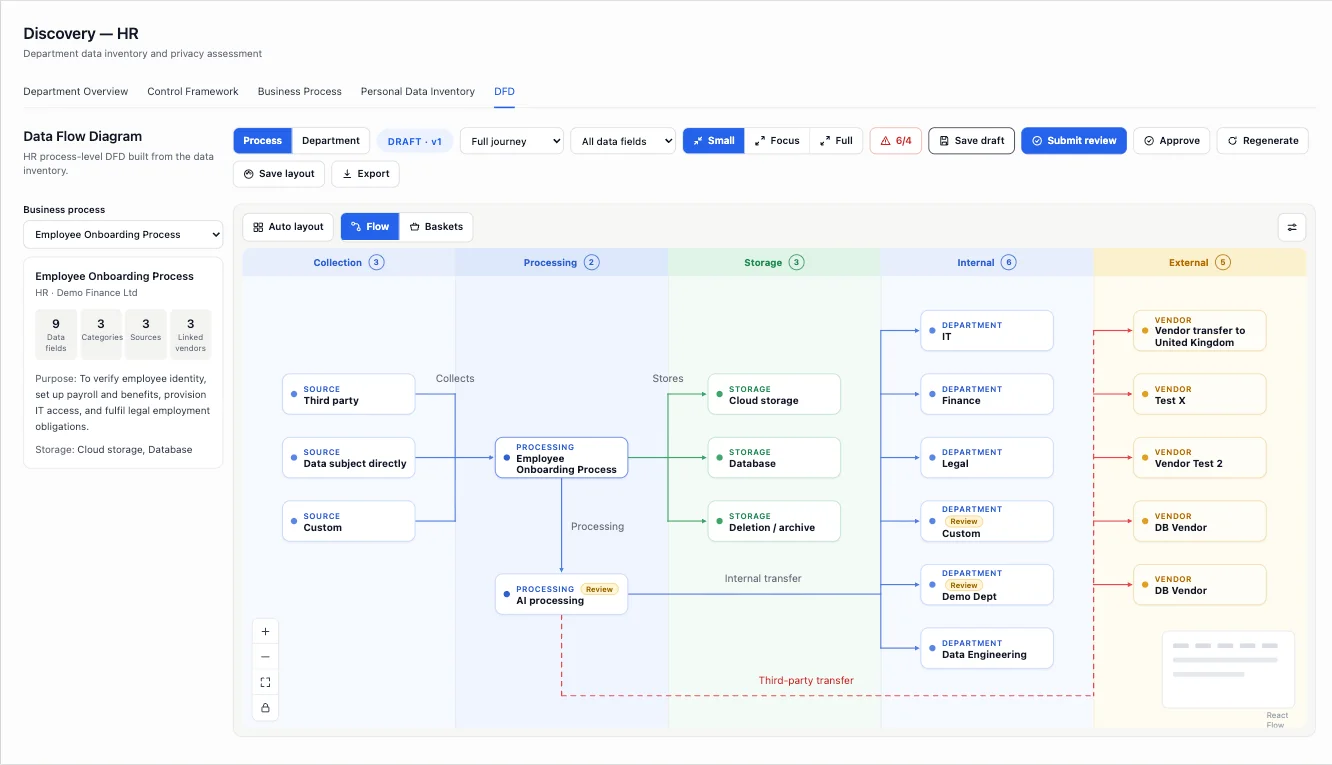Select the Data Engineering department node
The width and height of the screenshot is (1332, 765).
coord(987,648)
